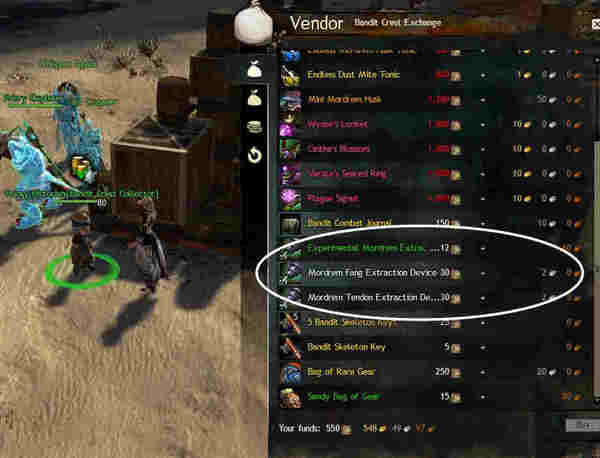The height and width of the screenshot is (458, 600).
Task: Click the Endless Dust Mite Tonic icon
Action: tap(291, 75)
